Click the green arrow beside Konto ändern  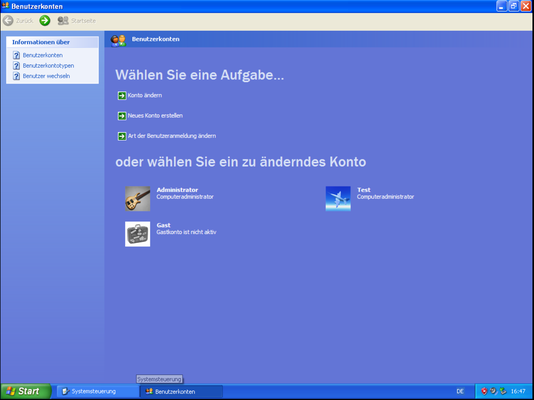coord(122,96)
